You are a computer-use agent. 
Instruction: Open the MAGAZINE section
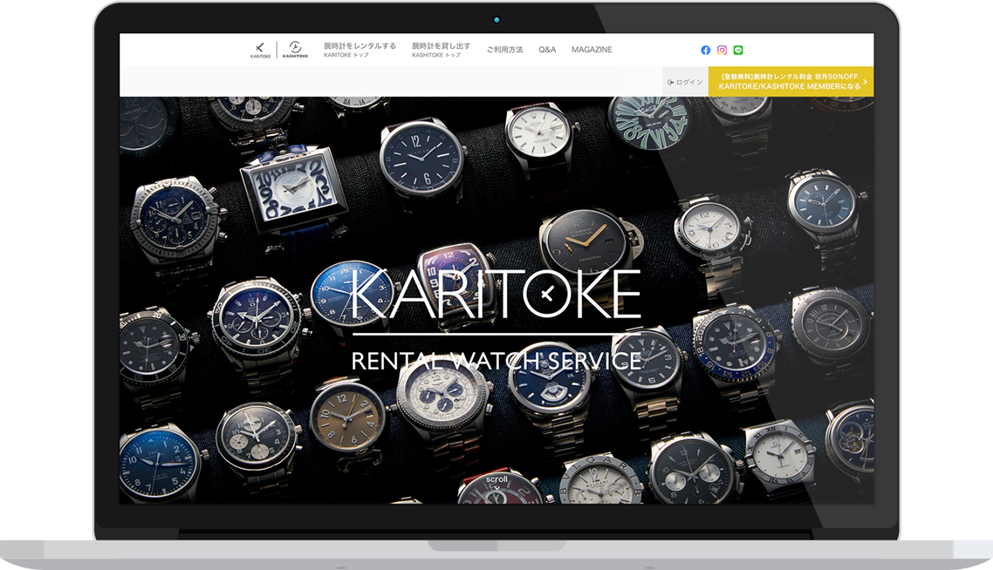click(x=591, y=49)
